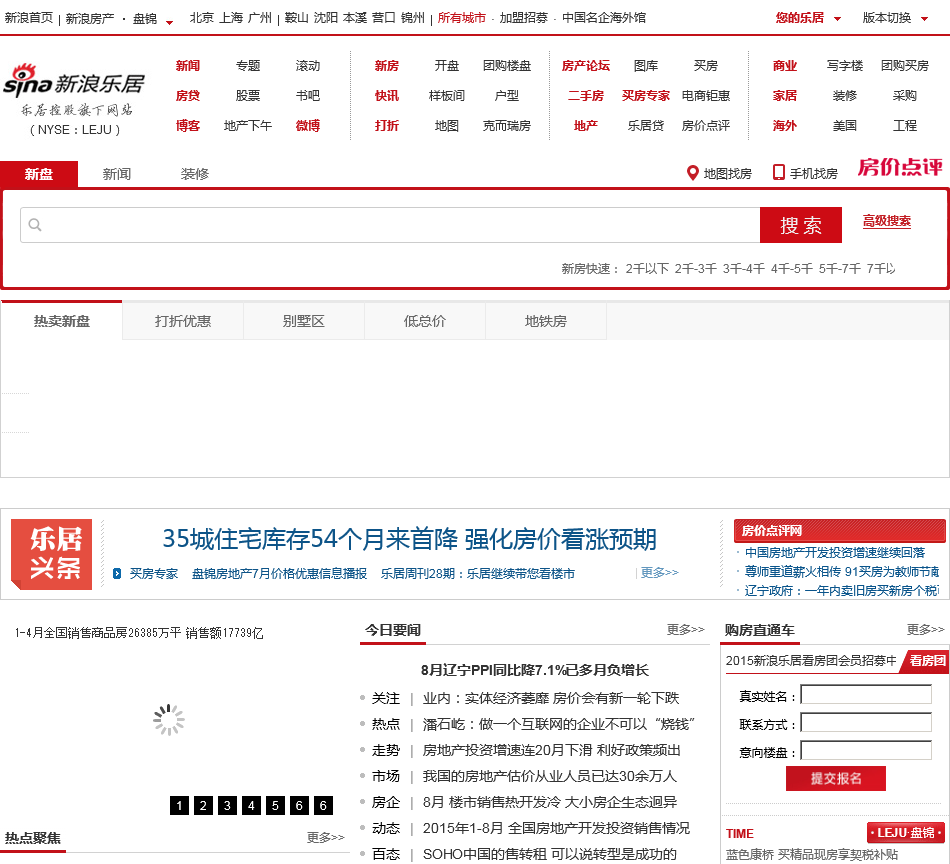Open the 地铁房 tab
Viewport: 950px width, 864px height.
546,321
